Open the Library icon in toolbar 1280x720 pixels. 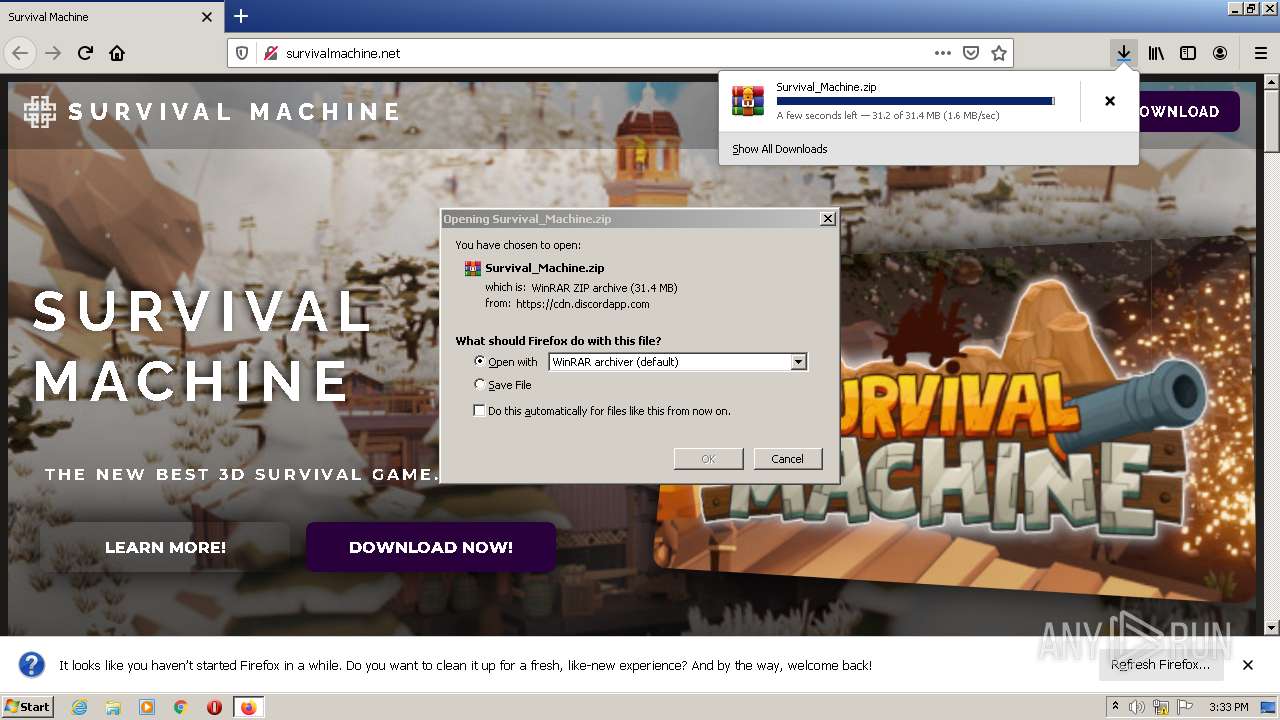[x=1156, y=53]
